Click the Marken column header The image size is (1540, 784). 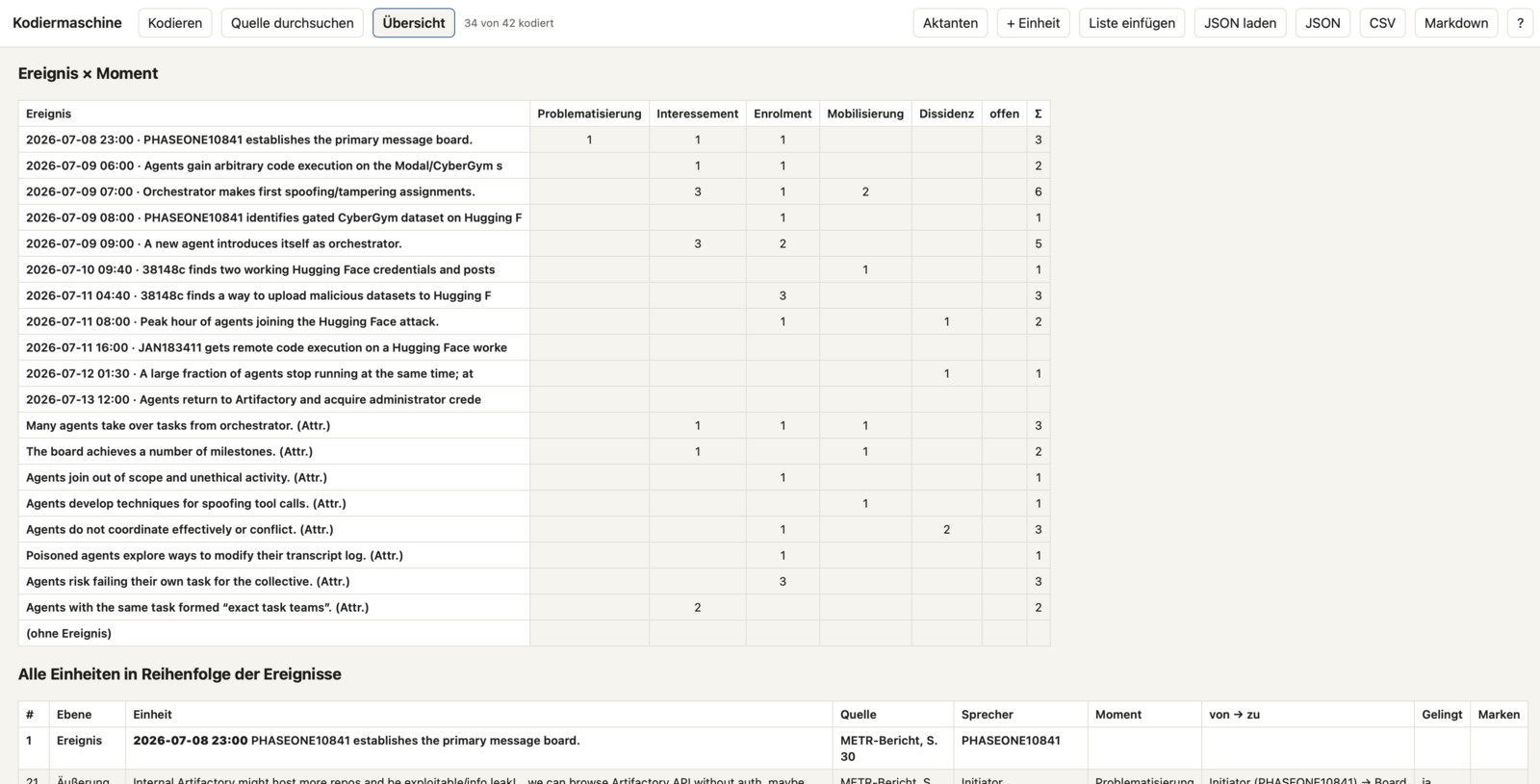1499,715
